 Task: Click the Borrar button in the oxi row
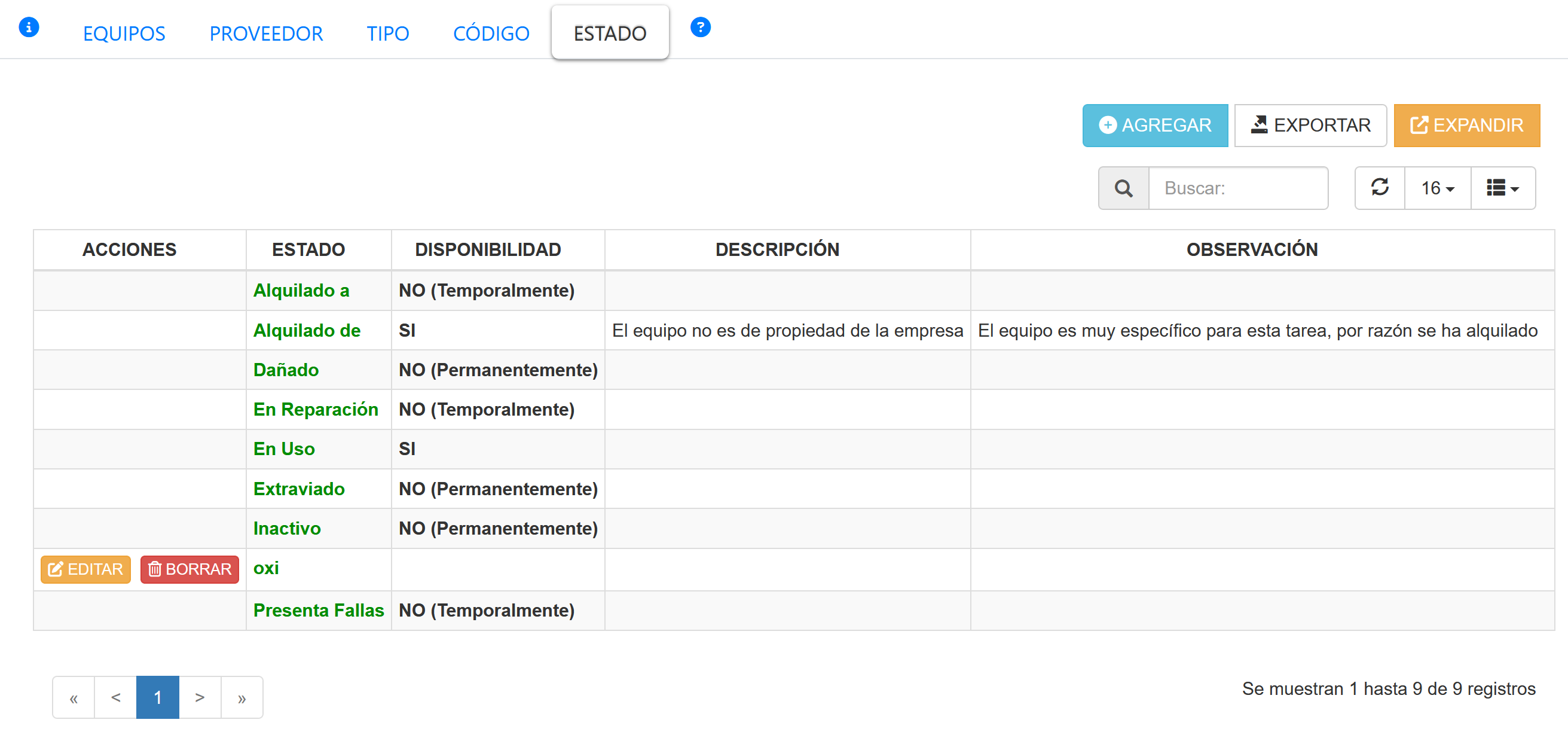[x=189, y=569]
